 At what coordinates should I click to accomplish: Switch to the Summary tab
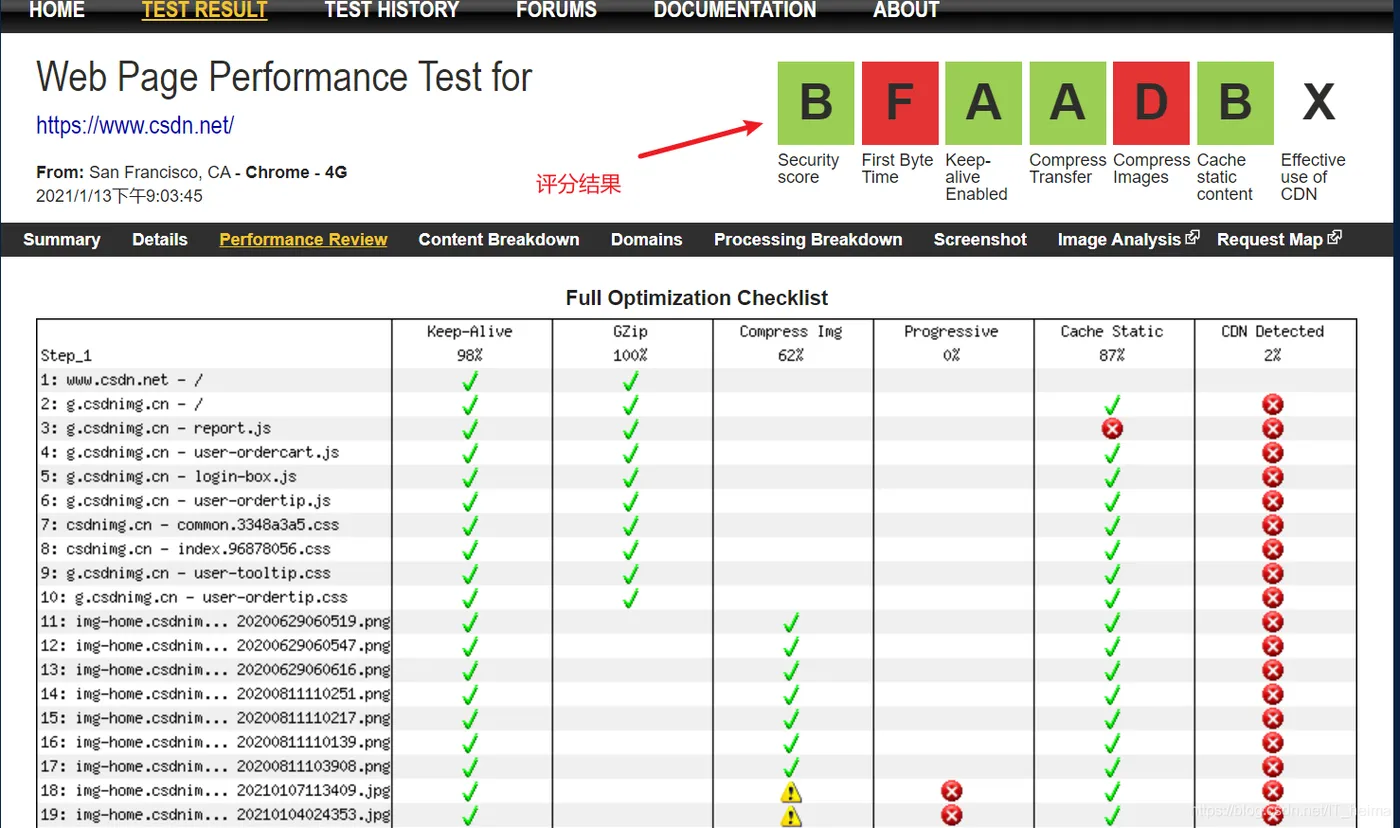[62, 240]
